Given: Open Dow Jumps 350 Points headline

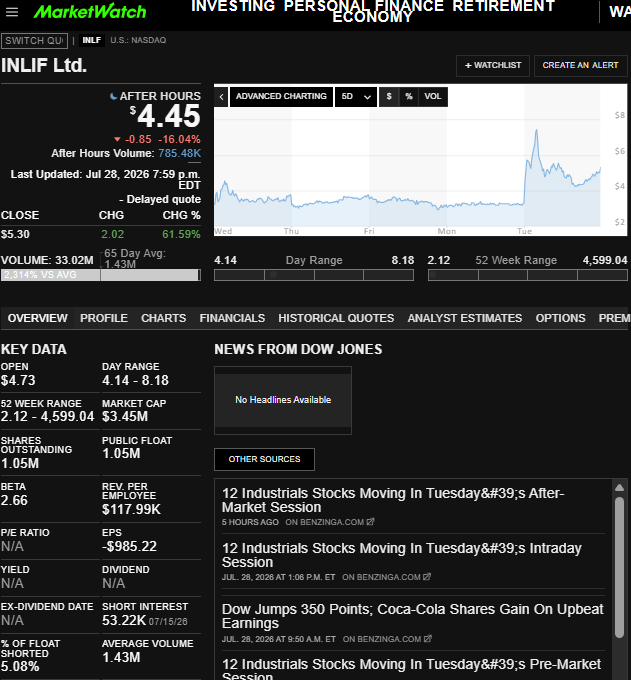Looking at the screenshot, I should pos(412,616).
